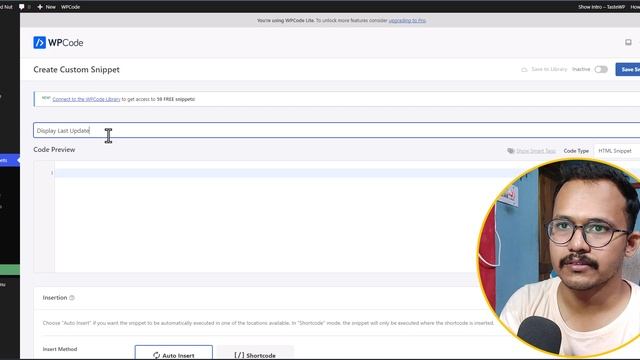Click the Save Snippet button

[628, 69]
